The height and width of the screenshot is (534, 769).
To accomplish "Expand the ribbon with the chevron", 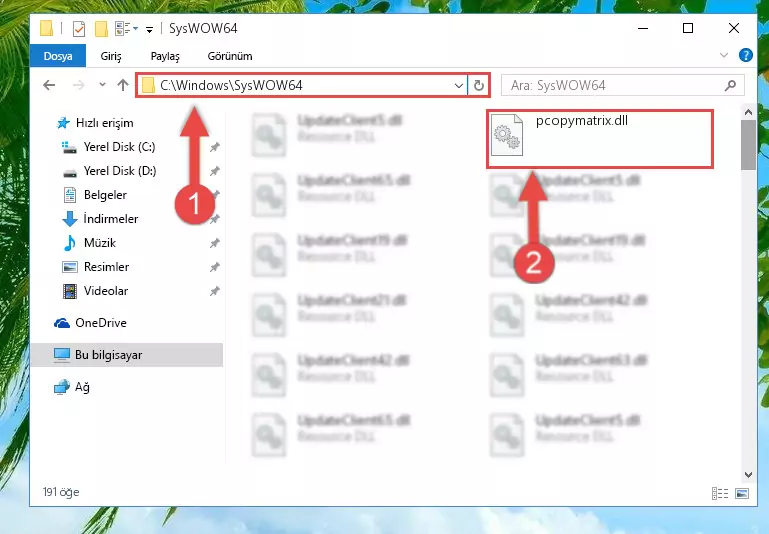I will click(x=723, y=55).
